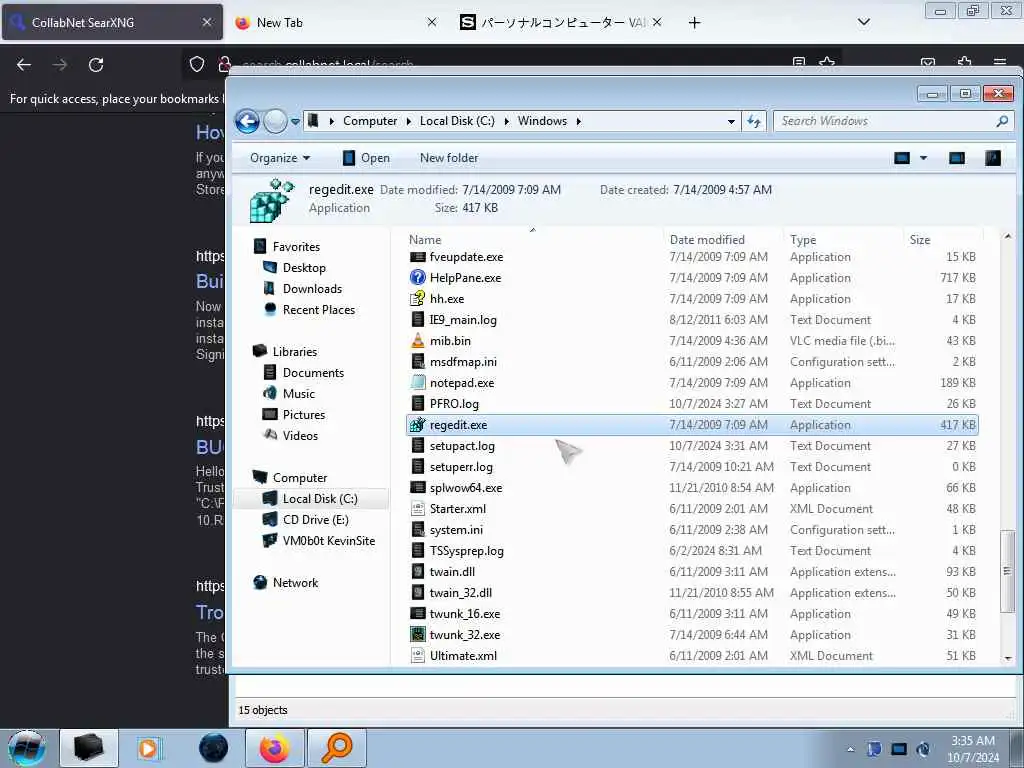
Task: Select Computer in the navigation pane
Action: click(300, 477)
